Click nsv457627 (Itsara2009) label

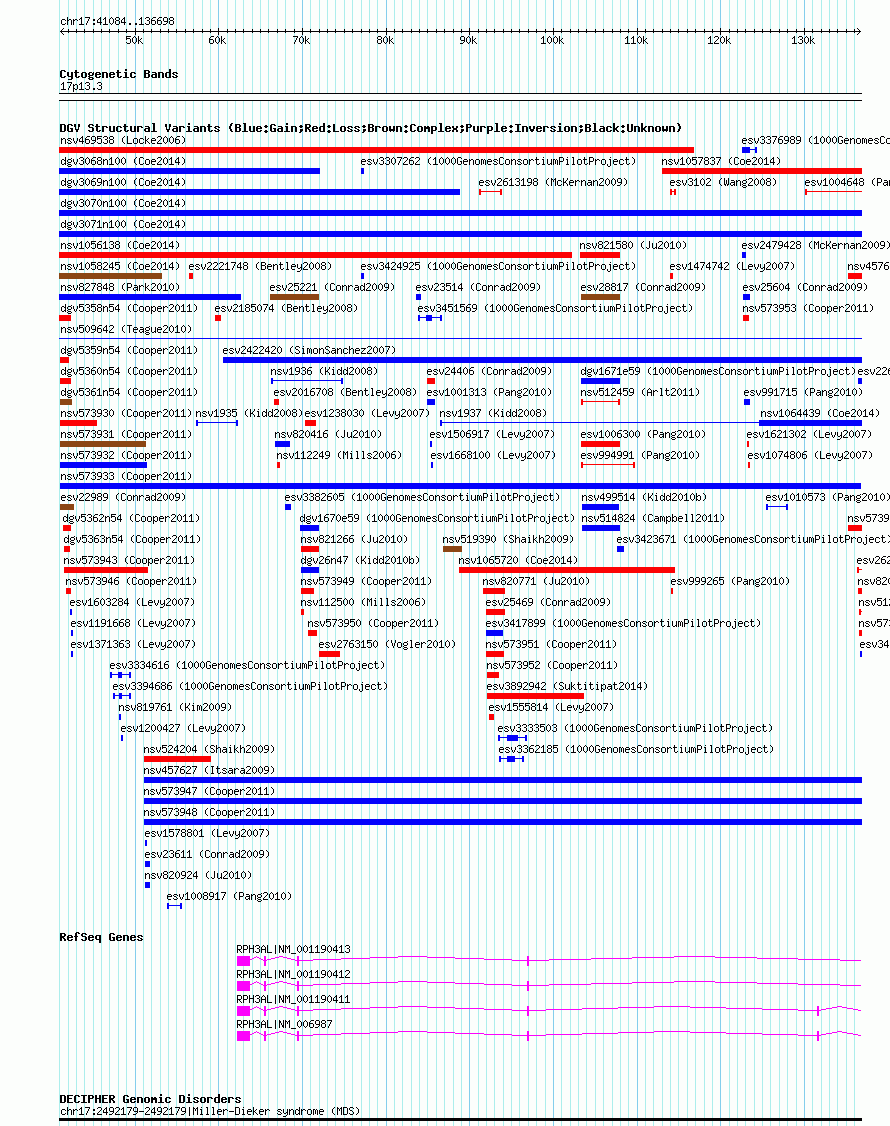coord(209,770)
